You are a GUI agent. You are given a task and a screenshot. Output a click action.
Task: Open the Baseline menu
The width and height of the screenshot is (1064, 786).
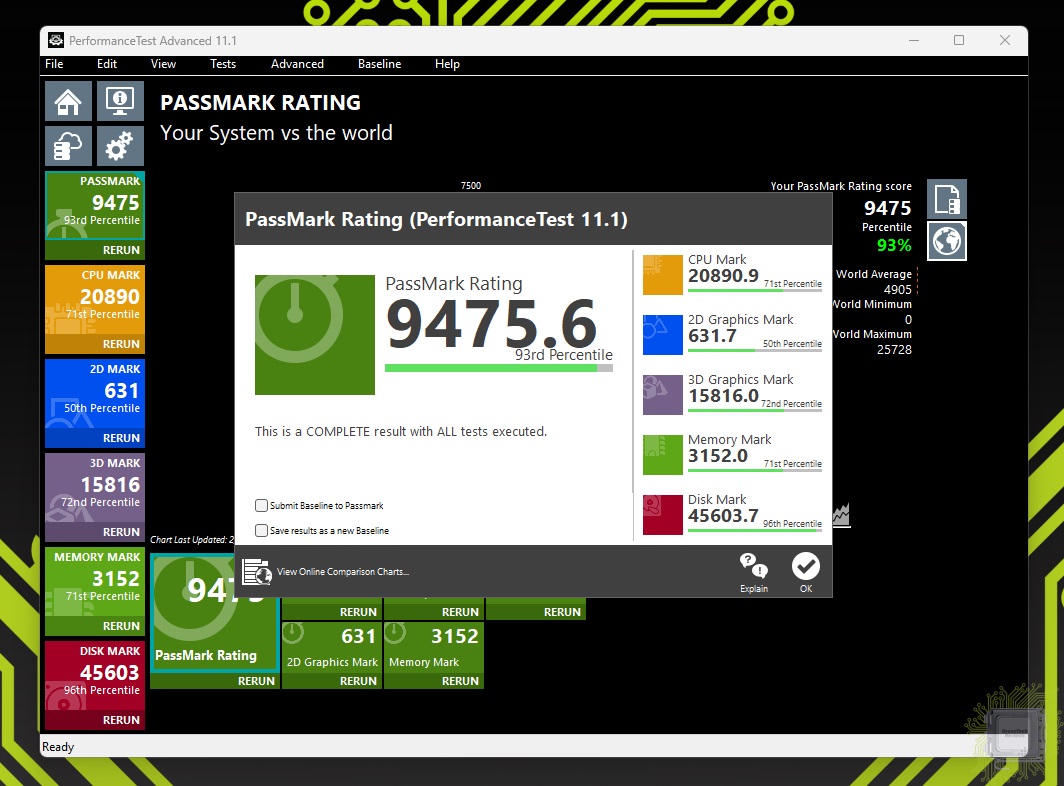click(x=379, y=64)
